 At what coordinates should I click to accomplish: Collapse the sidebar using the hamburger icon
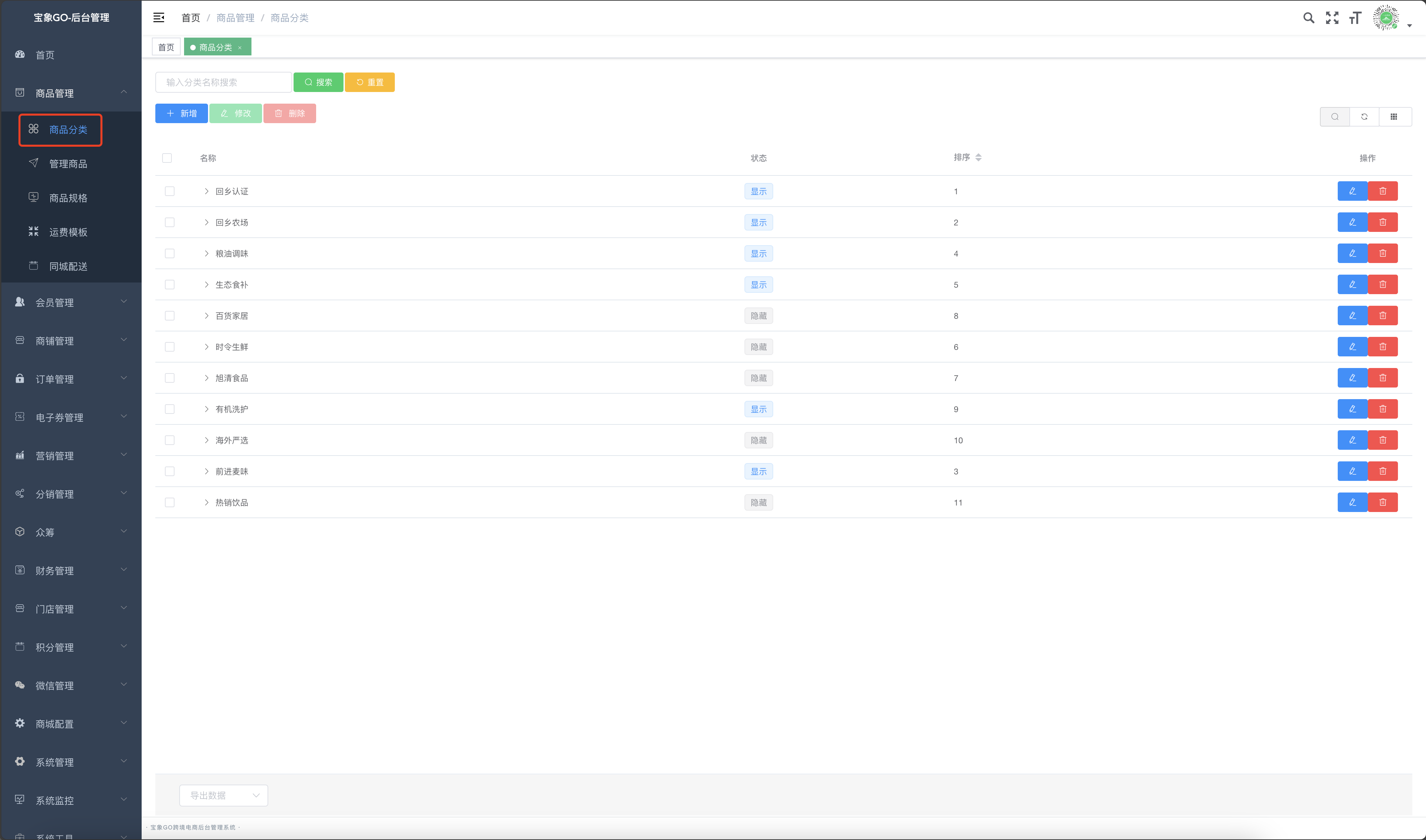click(159, 18)
